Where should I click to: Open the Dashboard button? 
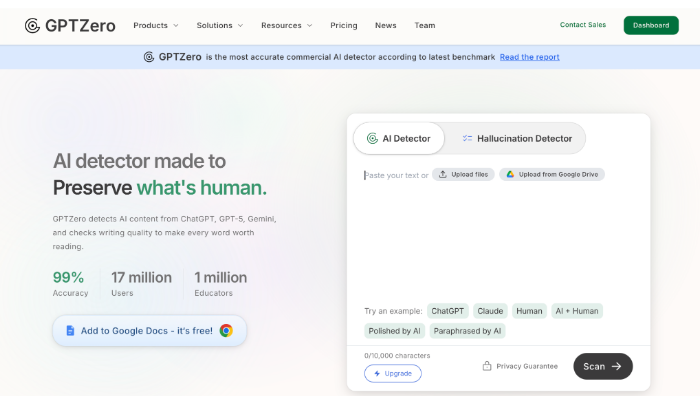[x=651, y=25]
